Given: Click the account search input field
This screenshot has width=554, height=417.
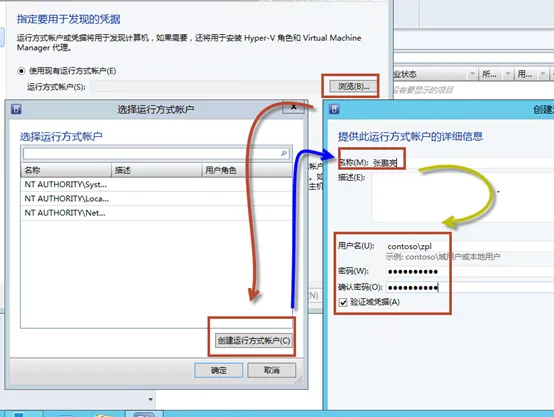Looking at the screenshot, I should 151,153.
